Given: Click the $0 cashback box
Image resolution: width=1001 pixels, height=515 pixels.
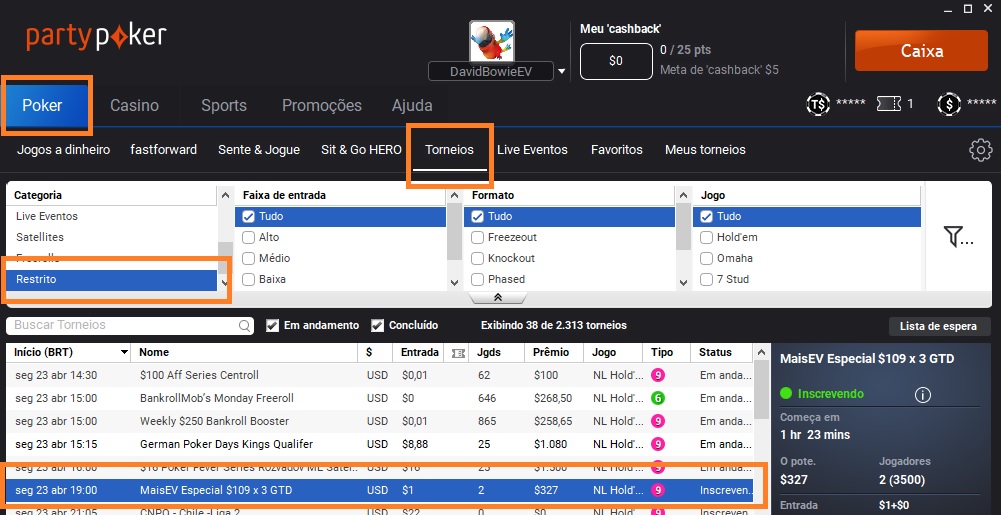Looking at the screenshot, I should click(x=615, y=61).
